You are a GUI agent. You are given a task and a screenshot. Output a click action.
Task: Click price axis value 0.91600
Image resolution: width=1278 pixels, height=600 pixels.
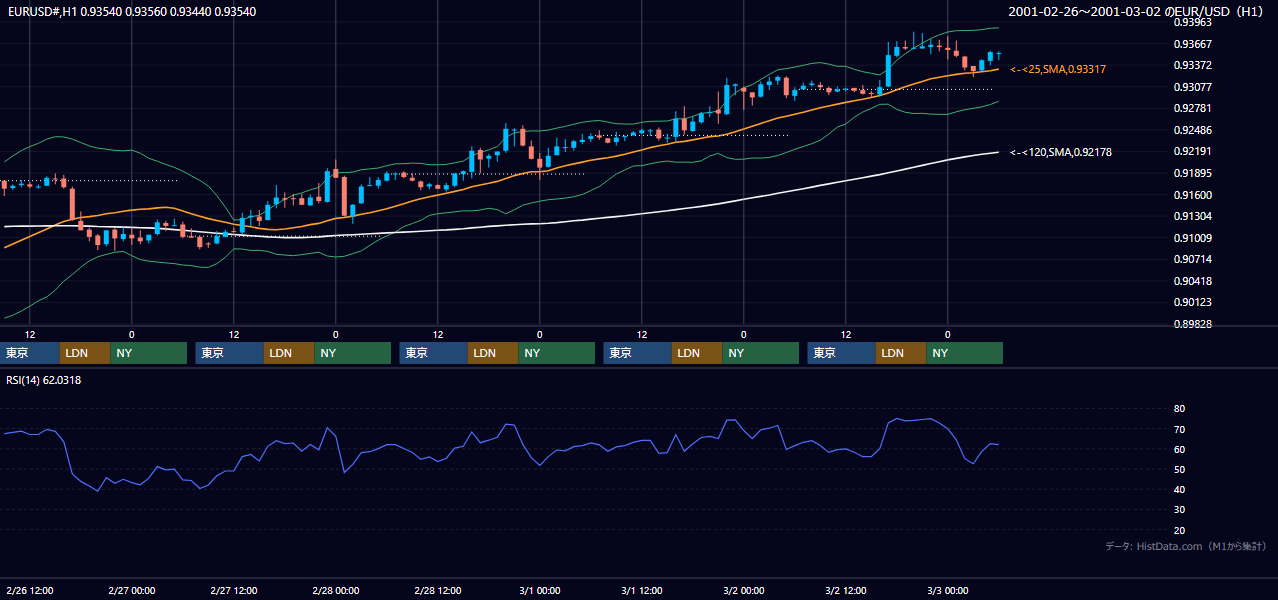(x=1192, y=195)
